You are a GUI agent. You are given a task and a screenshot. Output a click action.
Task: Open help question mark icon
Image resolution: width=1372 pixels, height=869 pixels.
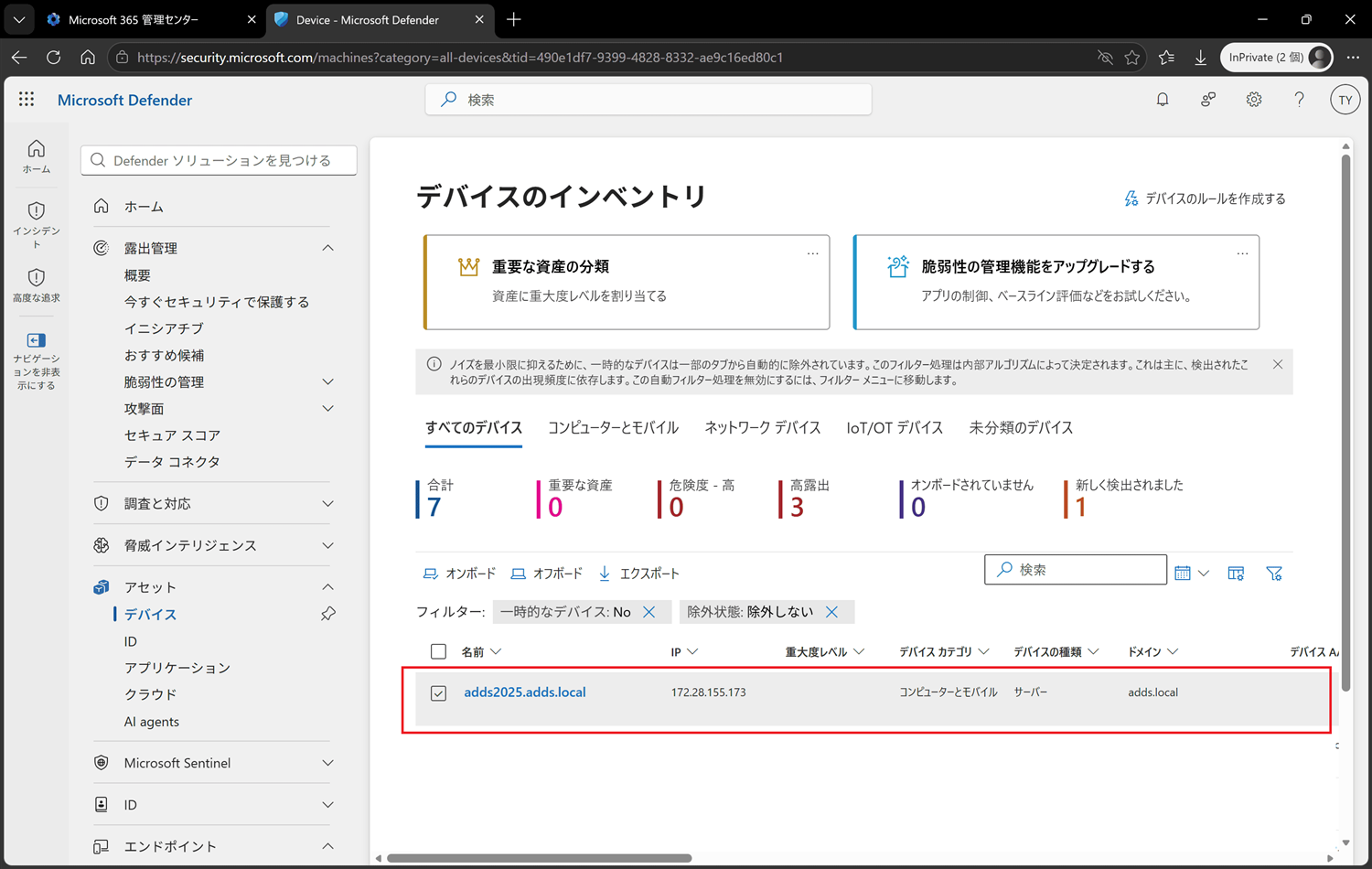tap(1299, 100)
